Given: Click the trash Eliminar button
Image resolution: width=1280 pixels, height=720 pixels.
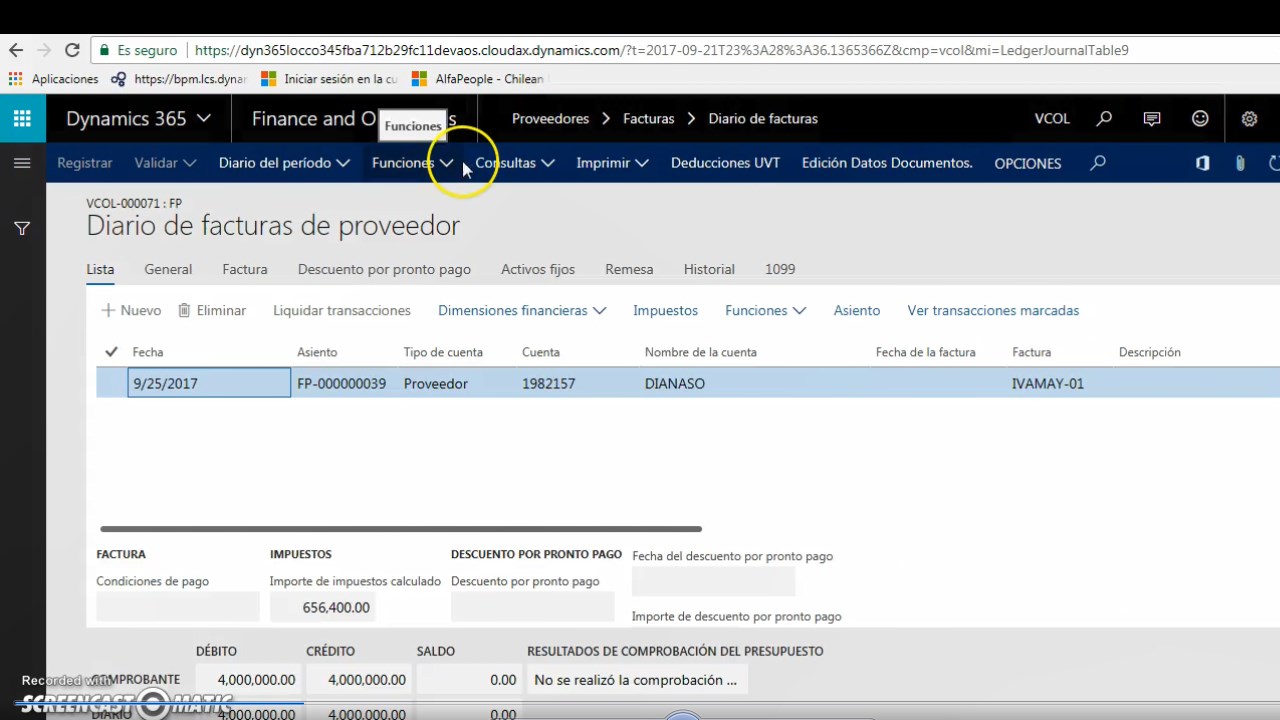Looking at the screenshot, I should pos(212,310).
